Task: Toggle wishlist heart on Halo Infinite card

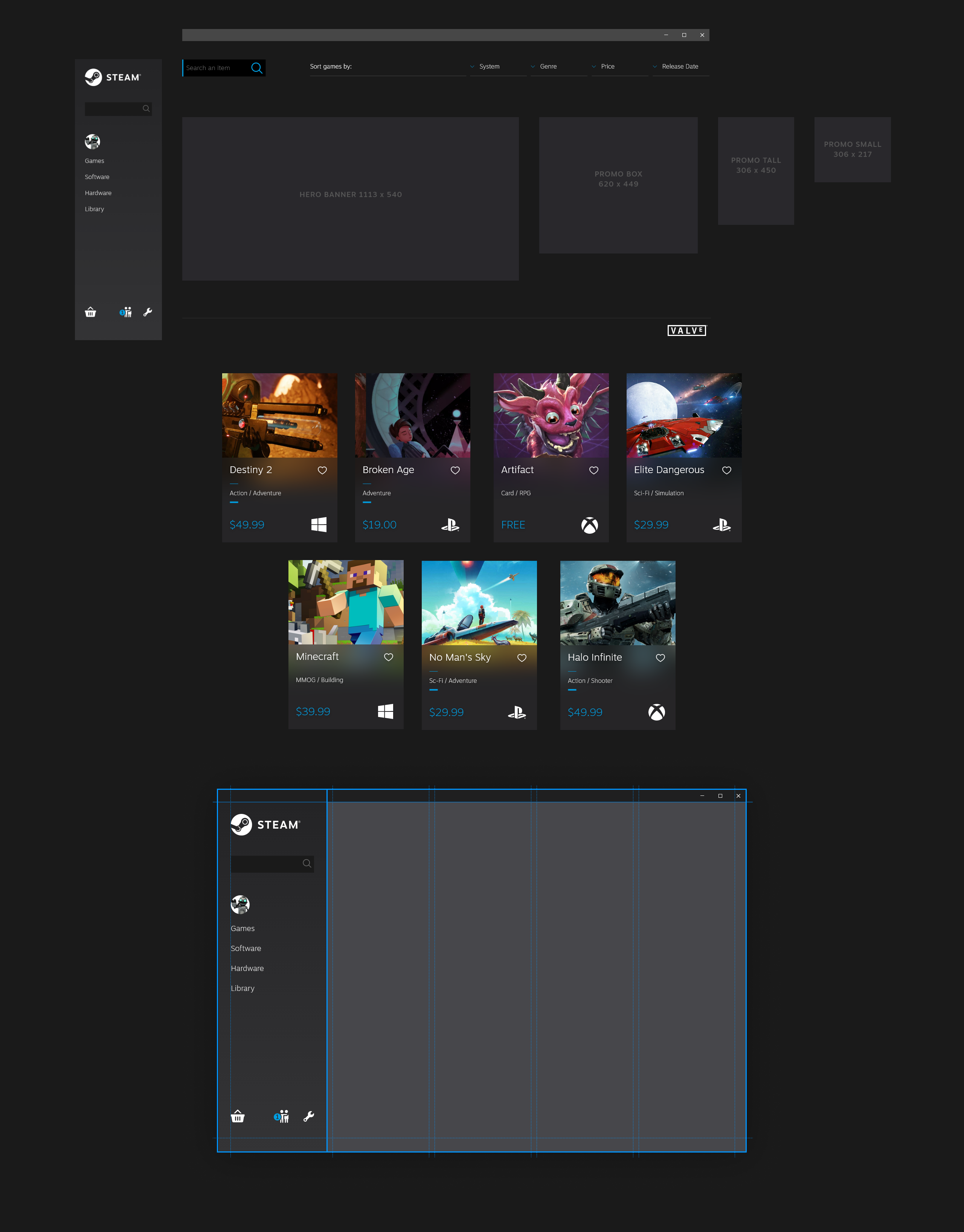Action: tap(660, 658)
